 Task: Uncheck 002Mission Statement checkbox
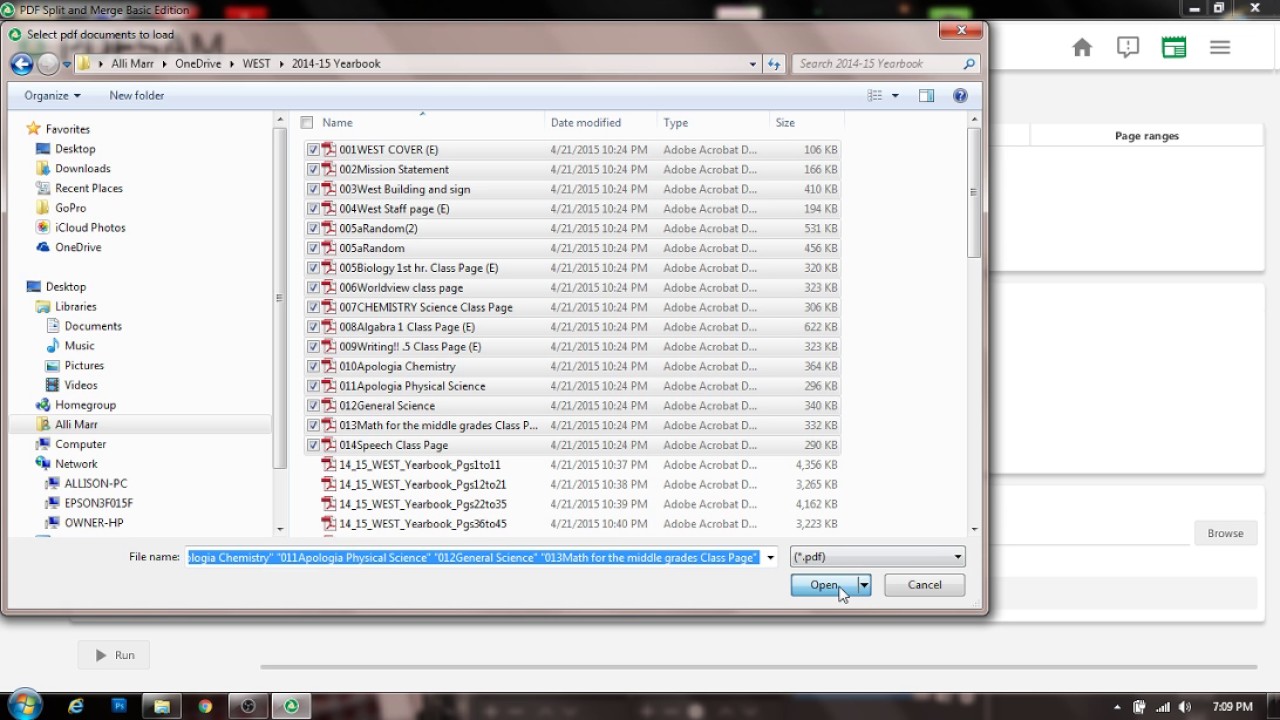pos(313,170)
